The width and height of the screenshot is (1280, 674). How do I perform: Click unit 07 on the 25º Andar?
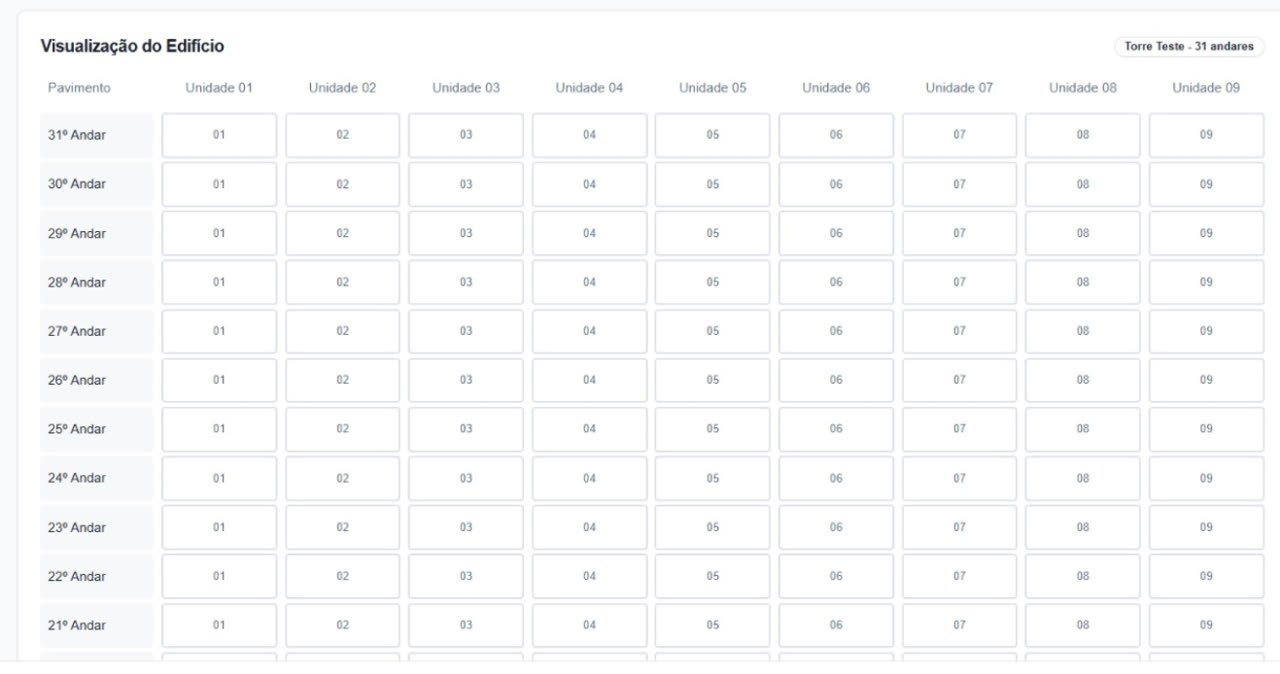959,429
